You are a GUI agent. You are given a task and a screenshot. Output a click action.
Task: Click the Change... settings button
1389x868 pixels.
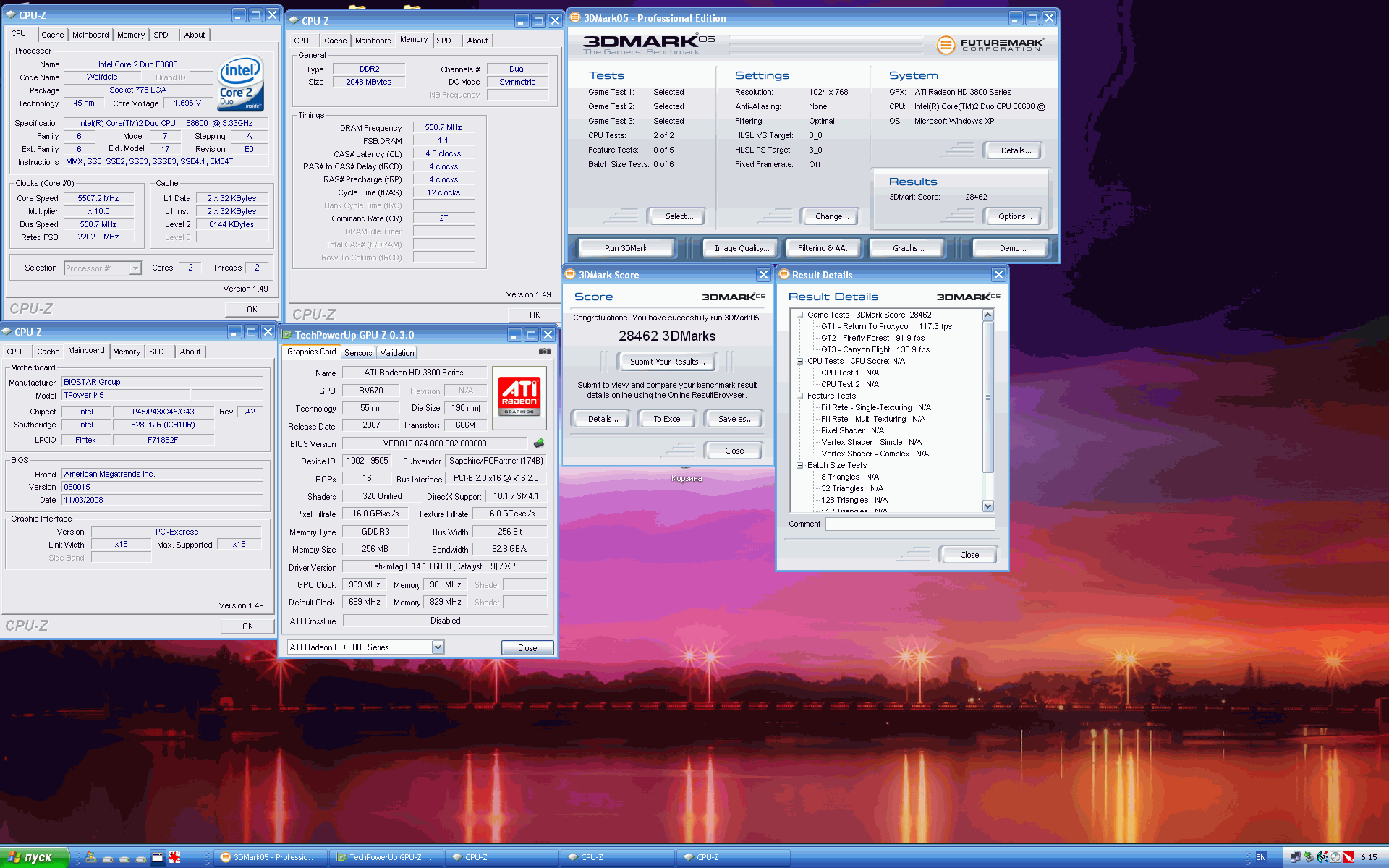(832, 216)
